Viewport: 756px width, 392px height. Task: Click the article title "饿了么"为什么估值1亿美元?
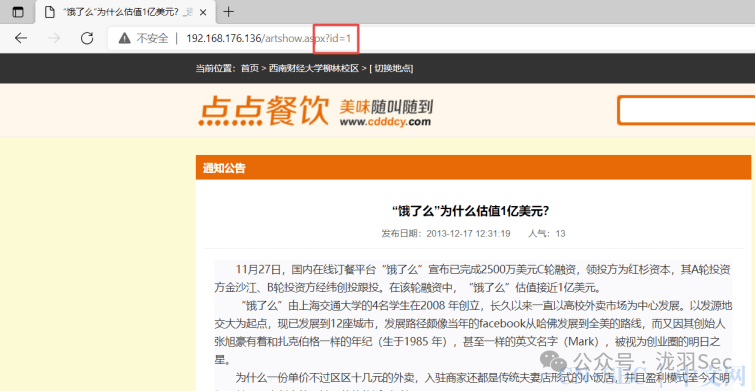(x=470, y=211)
